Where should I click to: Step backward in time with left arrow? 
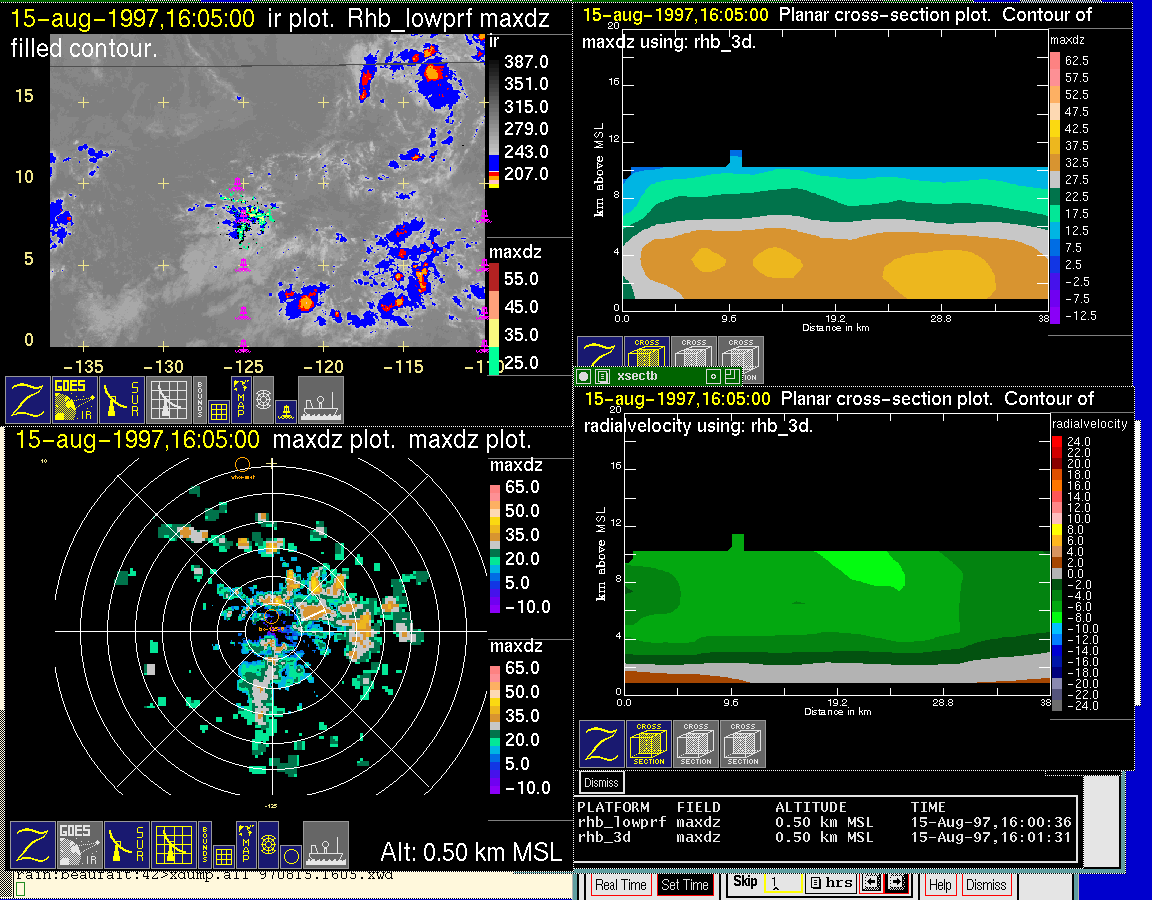click(870, 884)
